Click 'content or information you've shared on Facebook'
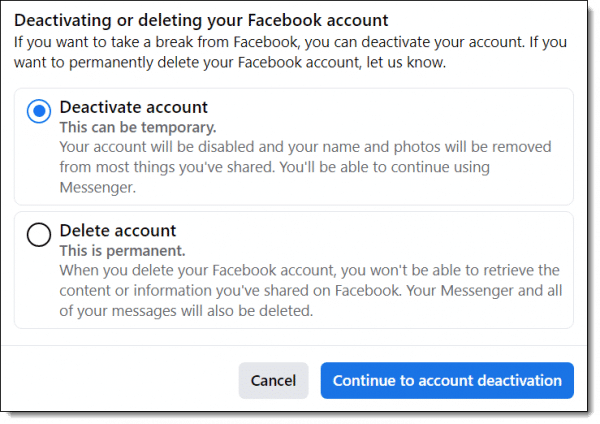The width and height of the screenshot is (600, 424). [230, 291]
